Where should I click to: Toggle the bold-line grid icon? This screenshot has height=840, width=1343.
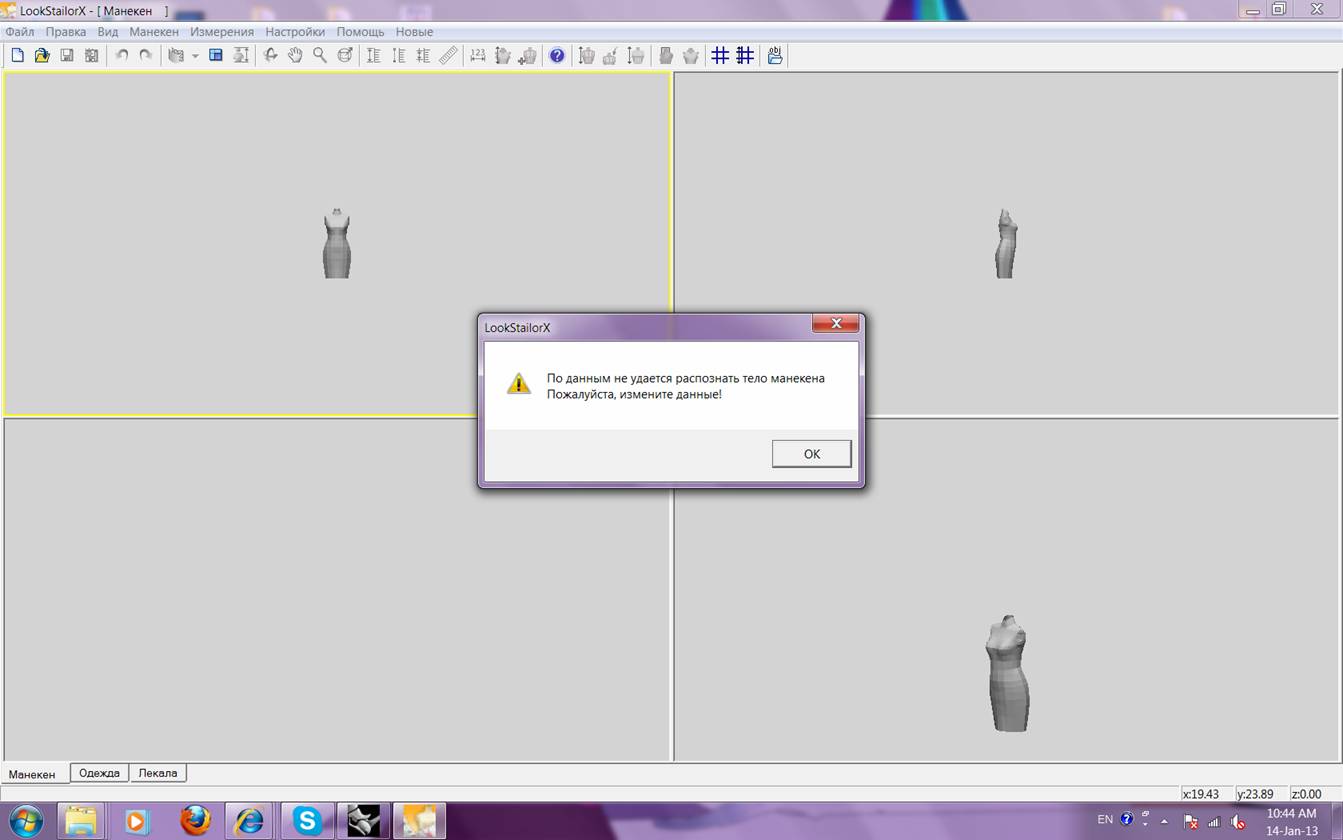pyautogui.click(x=745, y=56)
